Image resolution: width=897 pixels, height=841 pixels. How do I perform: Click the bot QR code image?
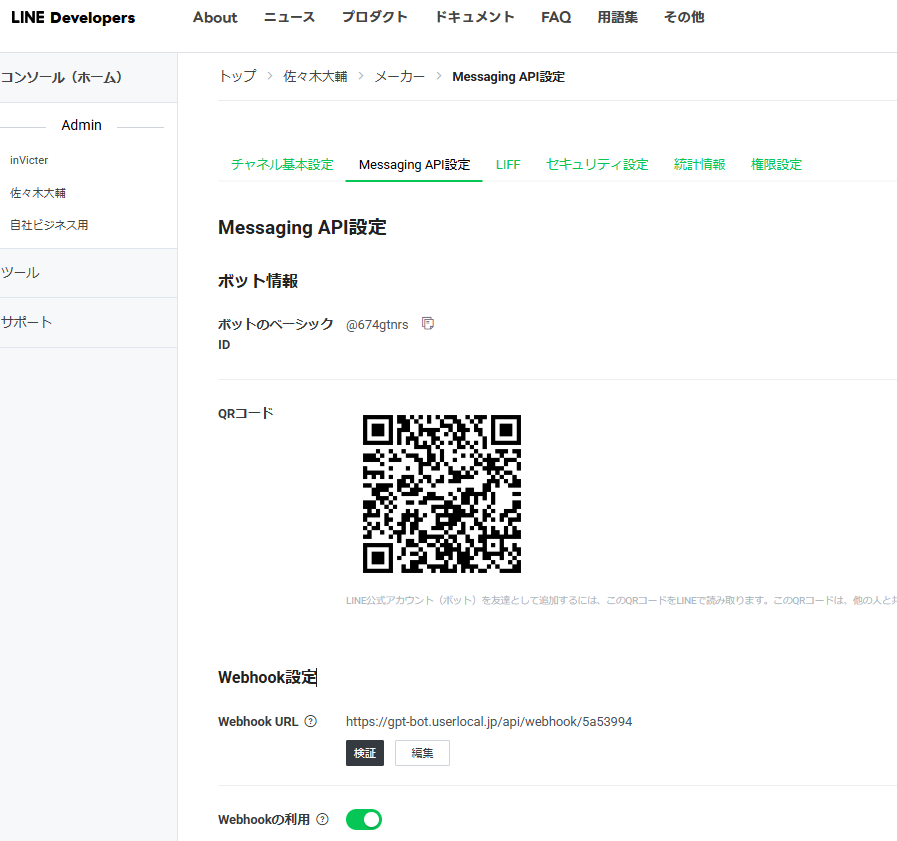point(442,494)
